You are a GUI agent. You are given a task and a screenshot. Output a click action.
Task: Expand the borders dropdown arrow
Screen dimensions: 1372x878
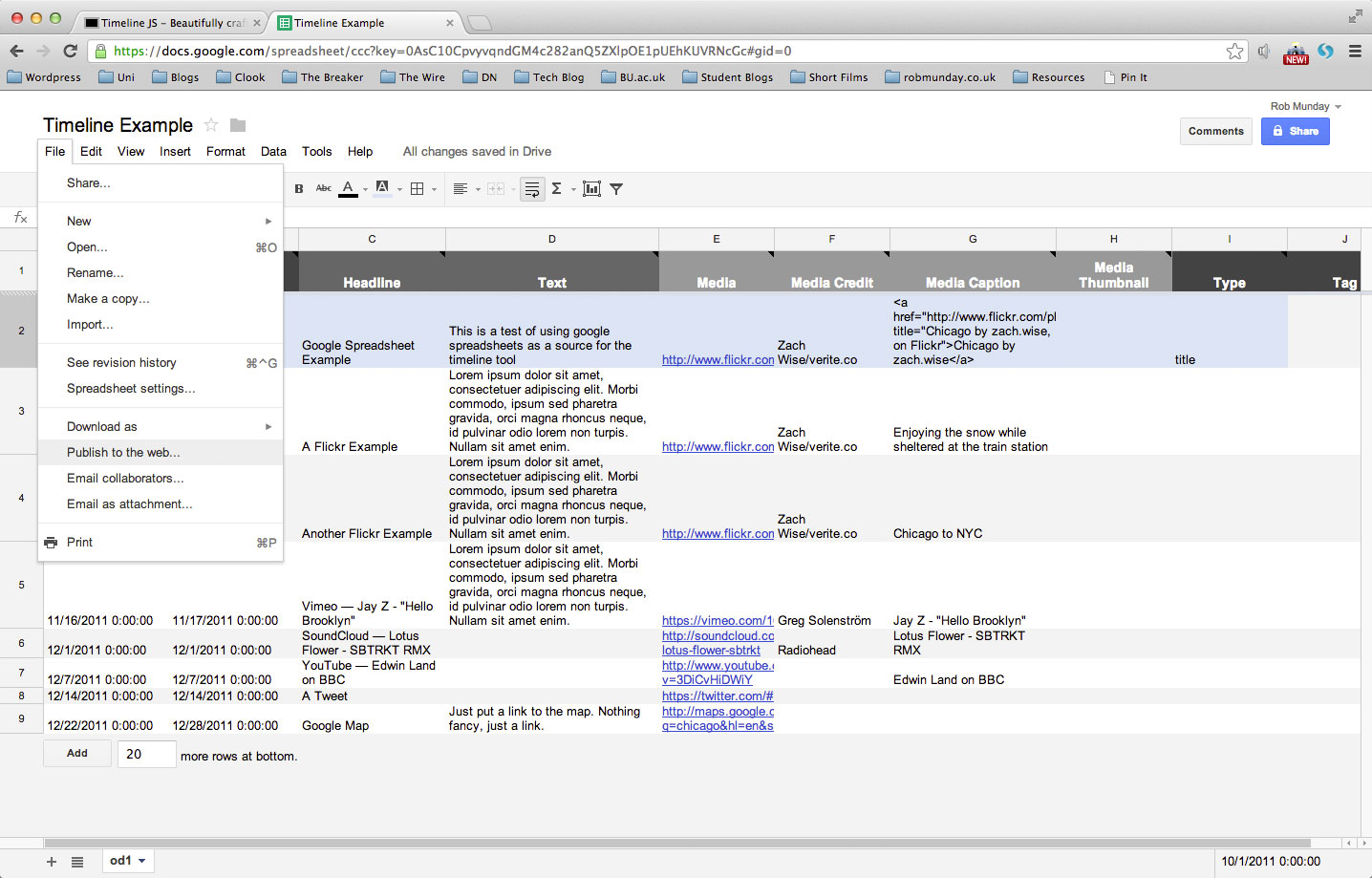point(434,190)
